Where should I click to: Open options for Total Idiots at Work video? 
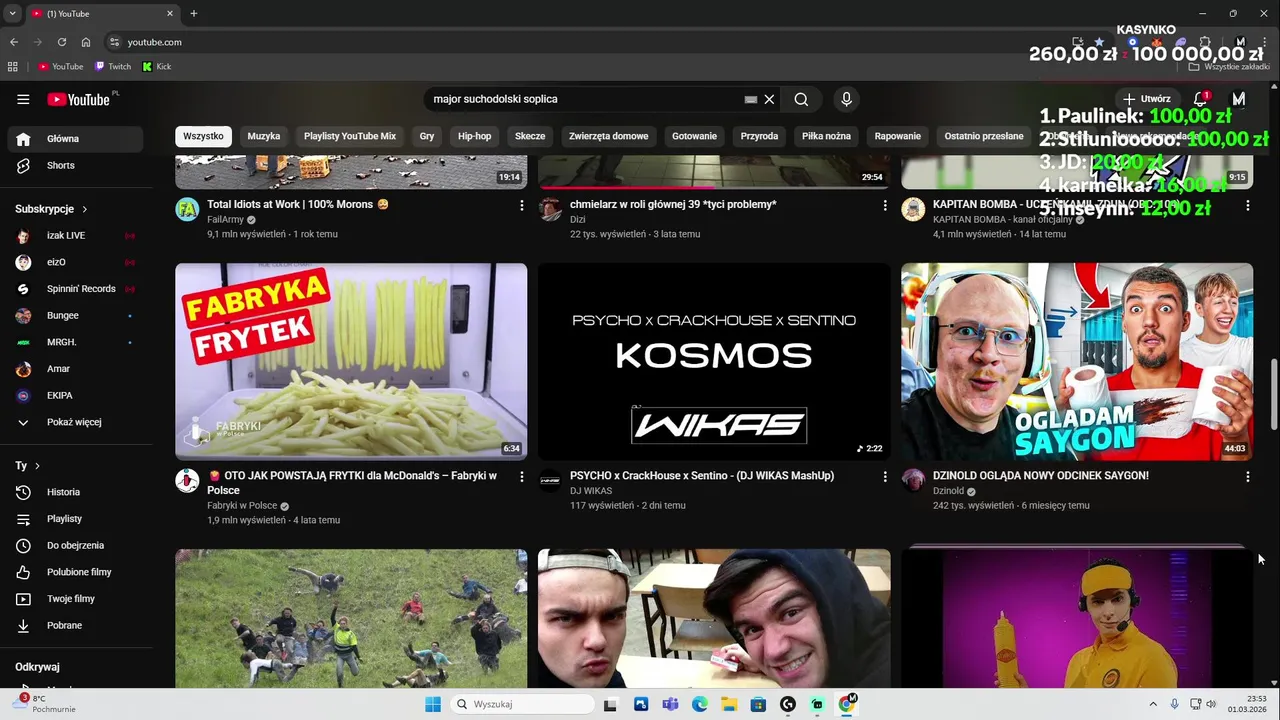pos(521,205)
